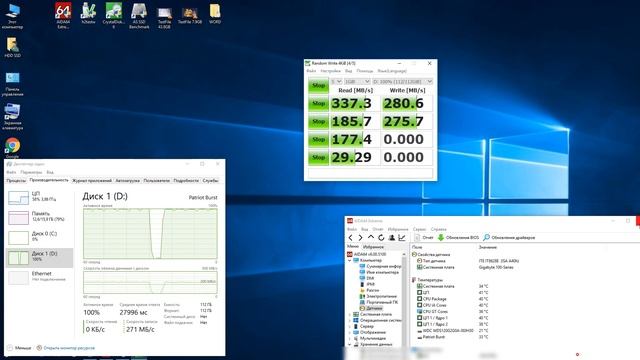Select Ethernet in the Task Manager sidebar
Screen dimensions: 640x360
click(x=39, y=277)
